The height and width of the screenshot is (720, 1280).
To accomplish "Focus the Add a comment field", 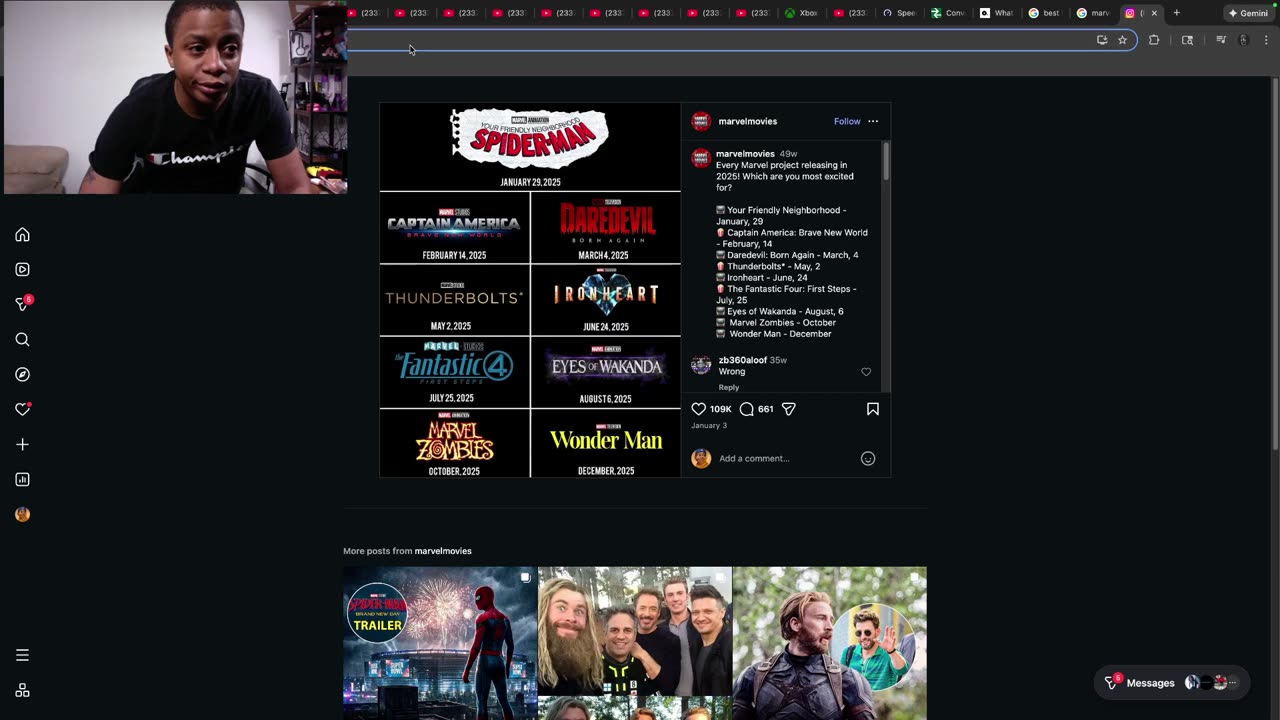I will 785,458.
